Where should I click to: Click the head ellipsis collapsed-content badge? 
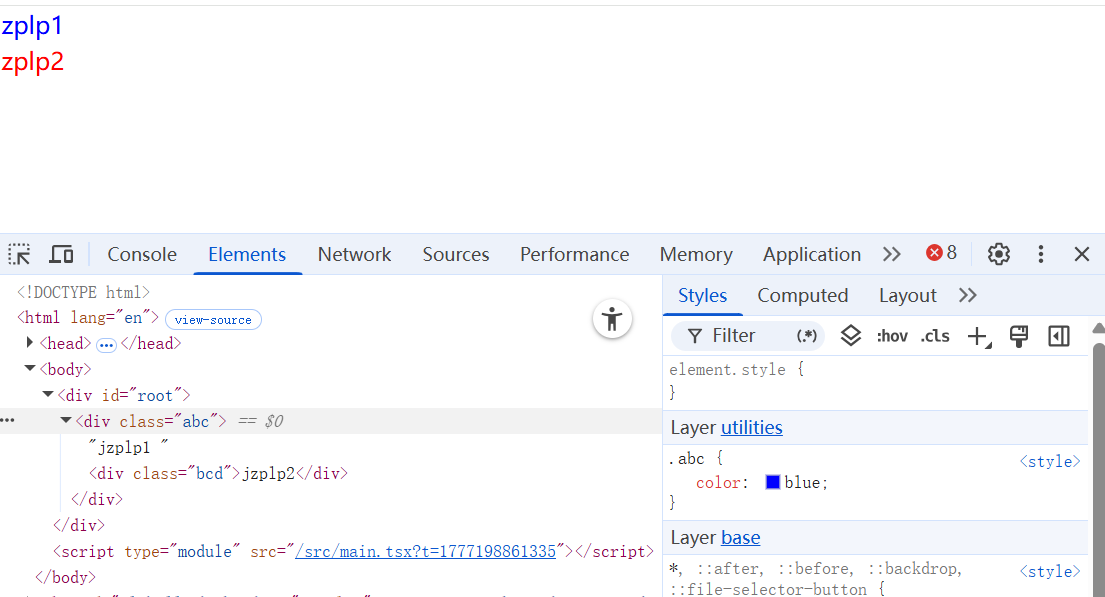[x=106, y=345]
